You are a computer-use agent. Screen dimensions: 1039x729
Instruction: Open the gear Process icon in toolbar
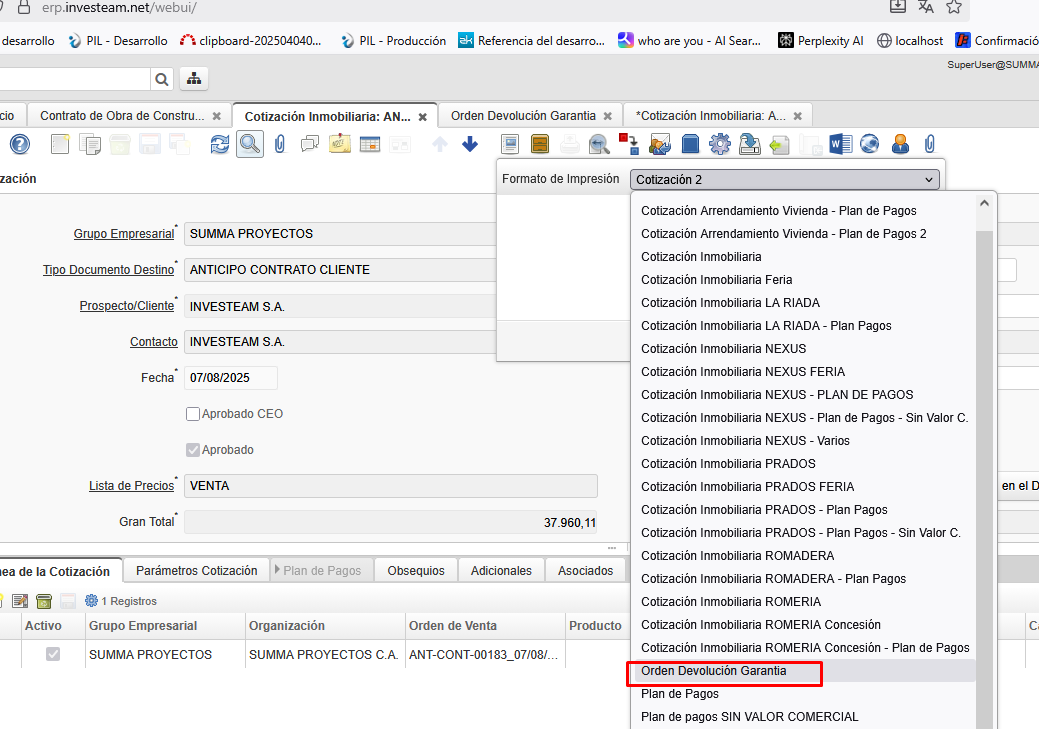(719, 144)
